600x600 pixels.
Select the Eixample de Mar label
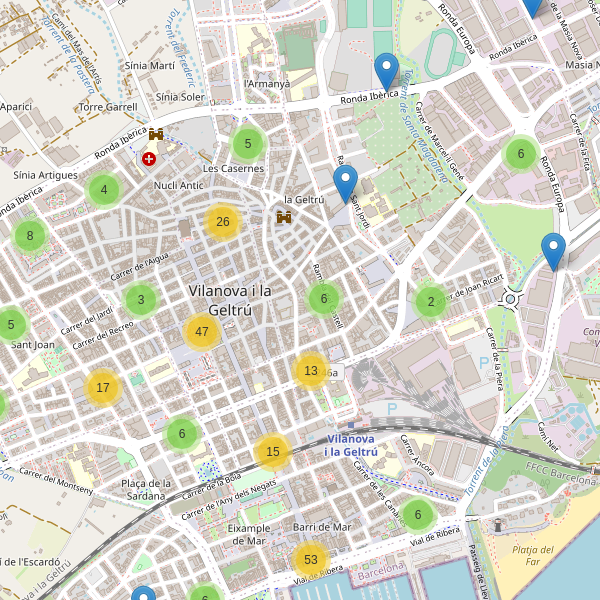coord(249,535)
